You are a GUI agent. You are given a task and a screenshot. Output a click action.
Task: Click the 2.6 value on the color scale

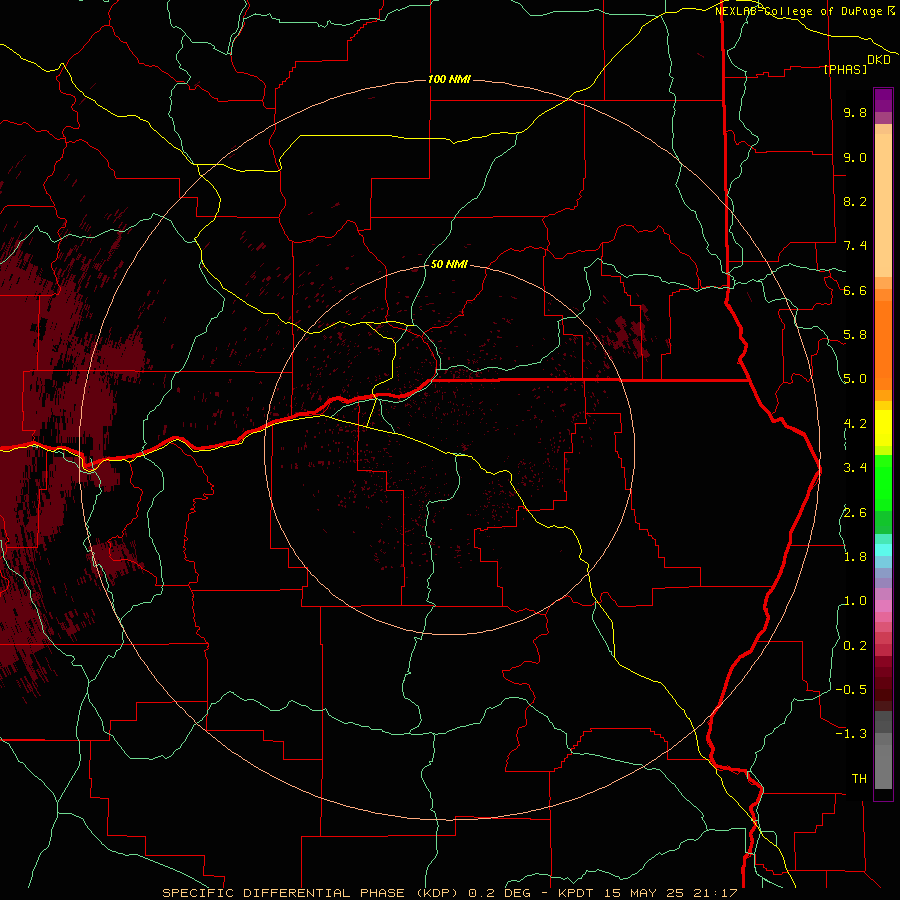(855, 513)
